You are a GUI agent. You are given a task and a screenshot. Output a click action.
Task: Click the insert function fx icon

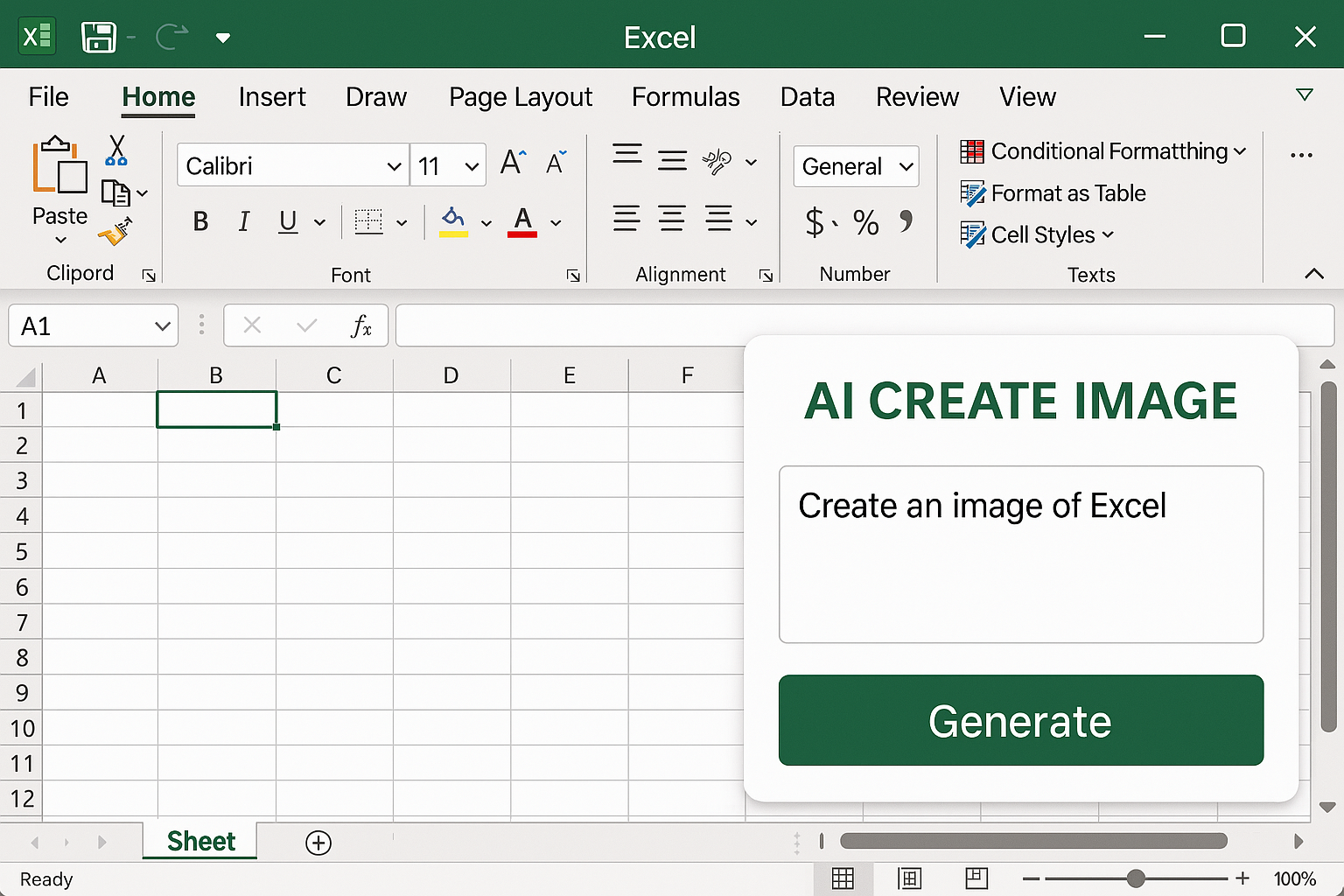pos(361,326)
